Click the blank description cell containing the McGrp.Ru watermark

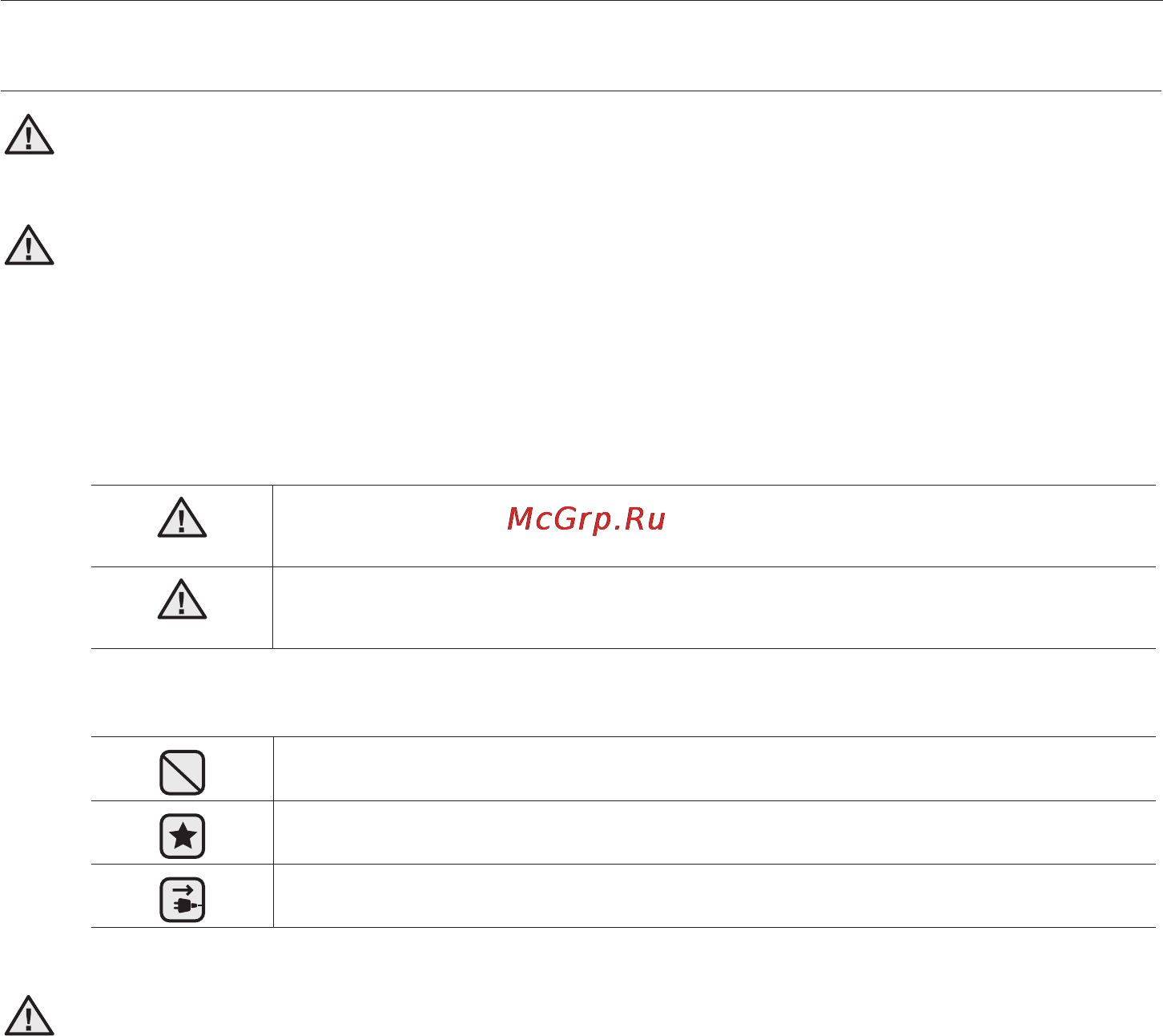pyautogui.click(x=714, y=526)
